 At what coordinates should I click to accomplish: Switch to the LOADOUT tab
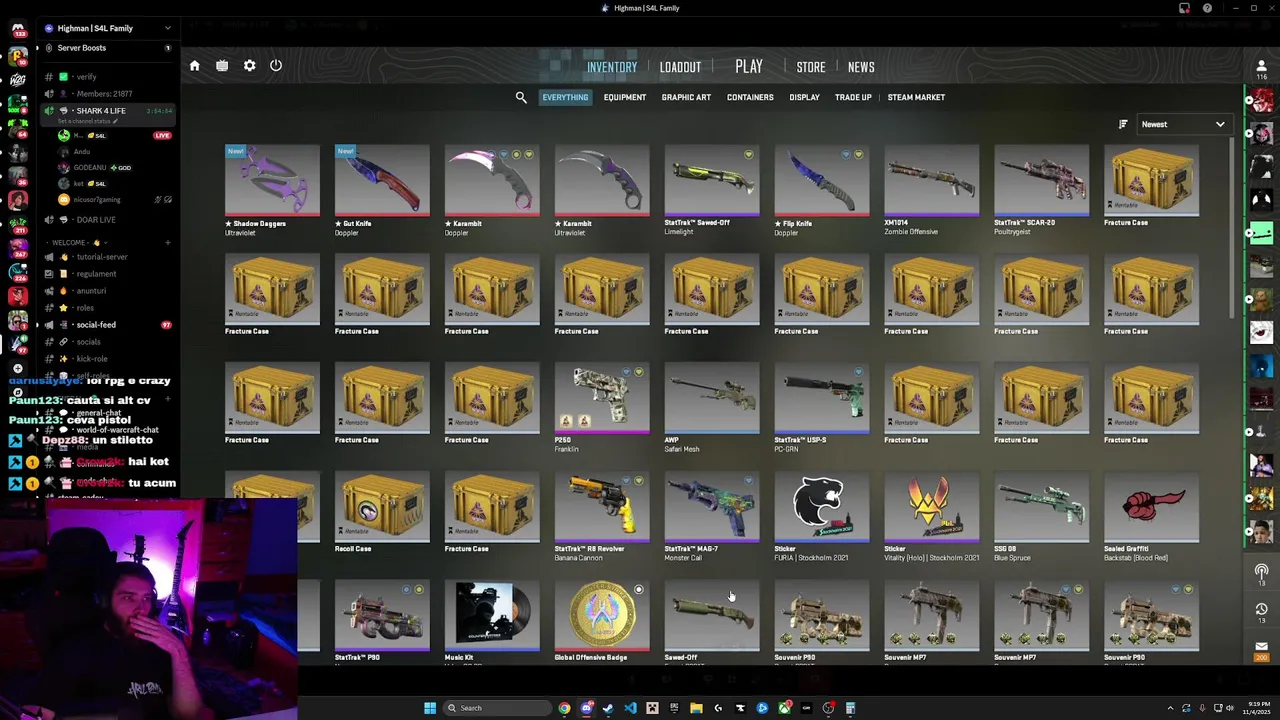680,67
